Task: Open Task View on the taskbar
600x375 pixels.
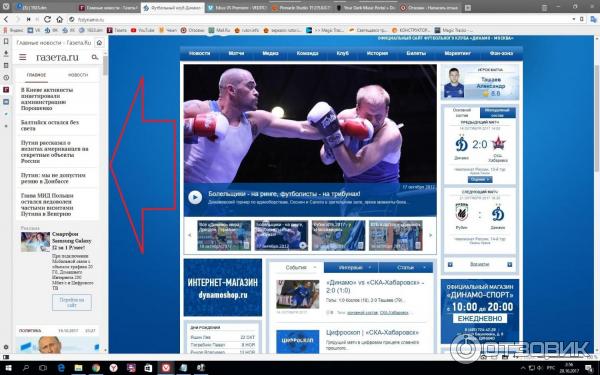Action: (x=43, y=368)
